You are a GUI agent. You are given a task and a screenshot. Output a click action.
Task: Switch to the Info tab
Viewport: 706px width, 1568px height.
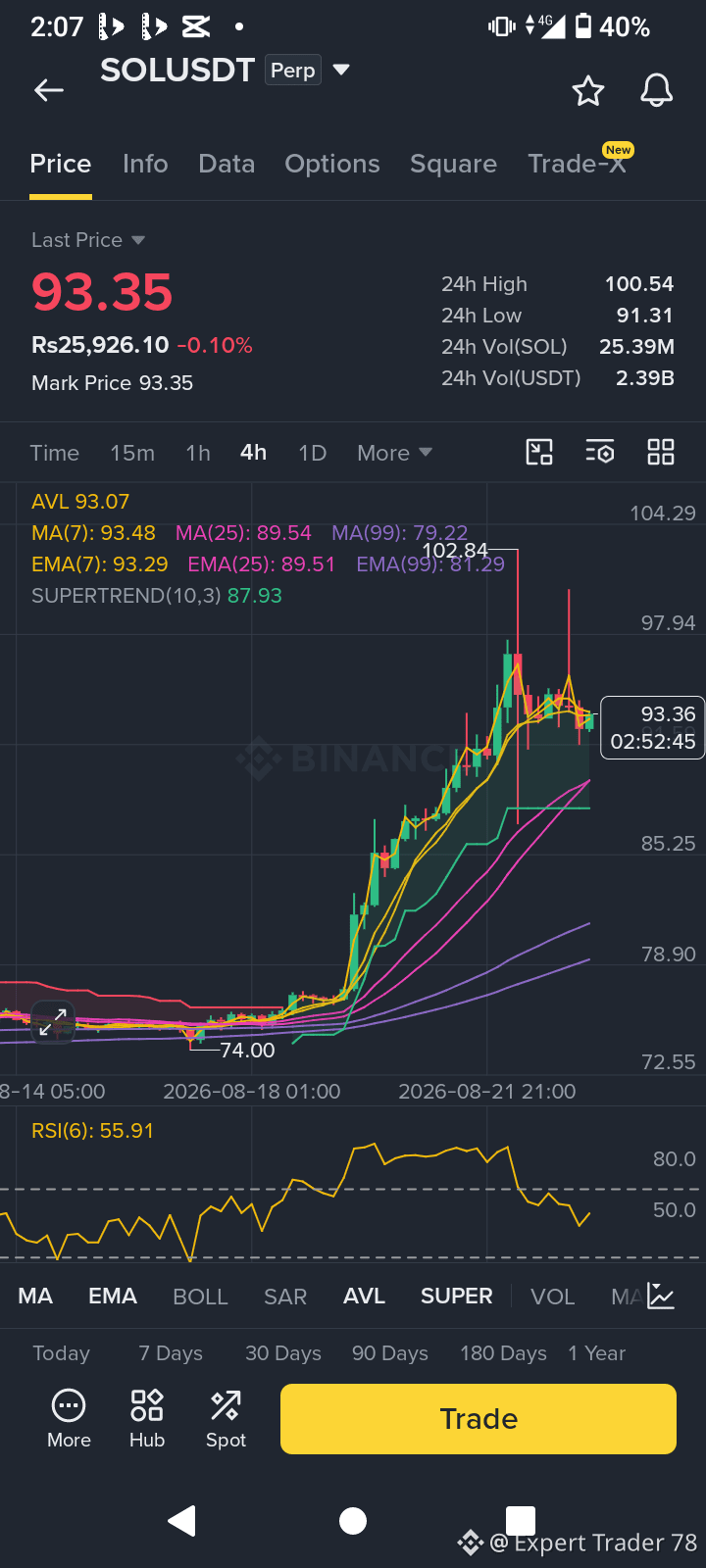[x=145, y=164]
